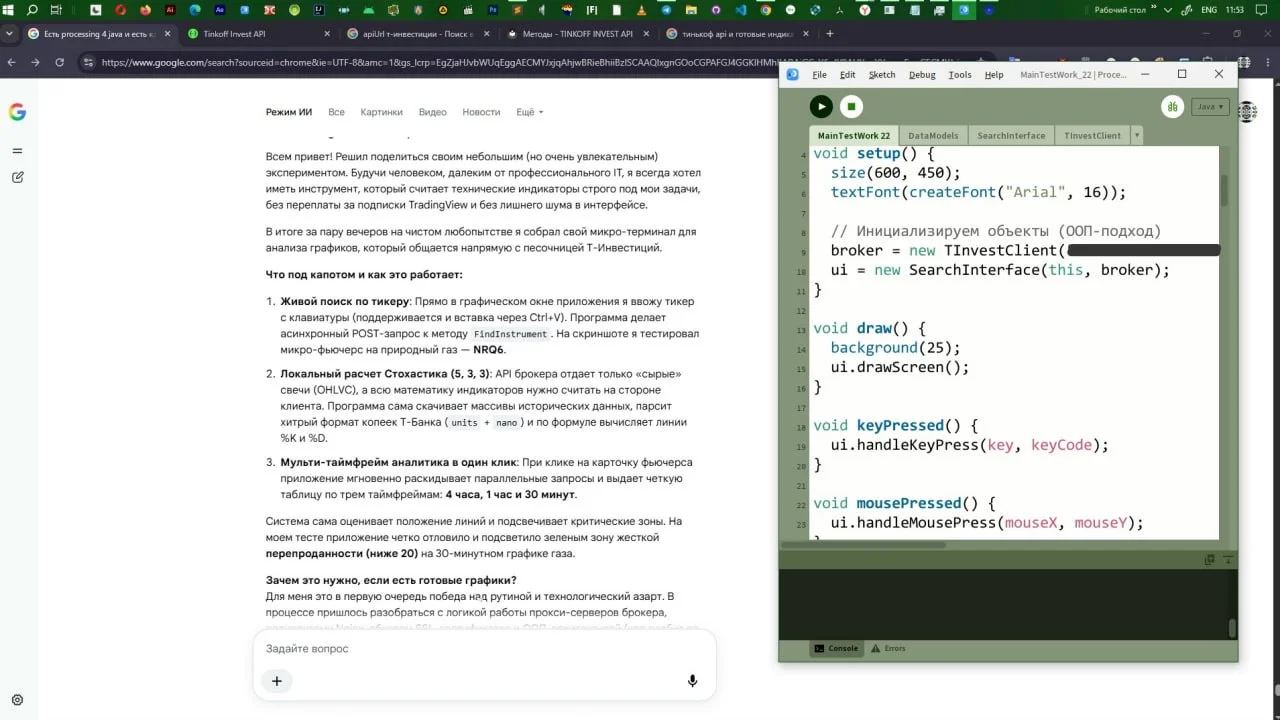Open Visual Studio Code from the taskbar

pos(741,10)
